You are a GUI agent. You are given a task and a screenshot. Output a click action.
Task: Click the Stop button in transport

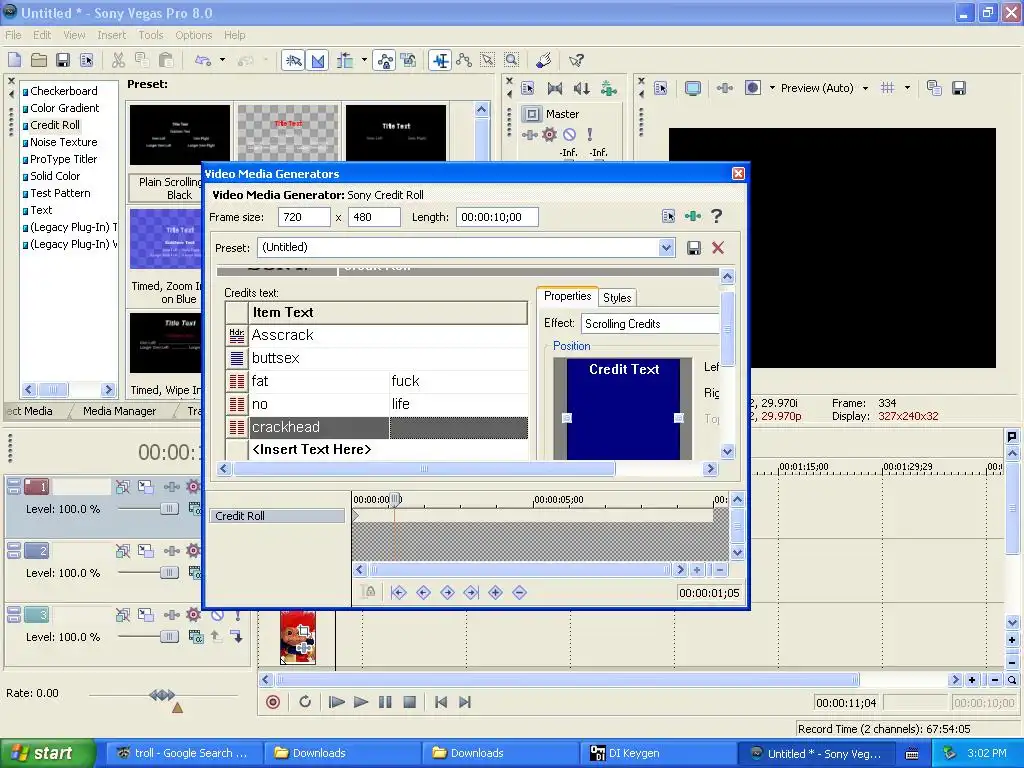(x=409, y=702)
